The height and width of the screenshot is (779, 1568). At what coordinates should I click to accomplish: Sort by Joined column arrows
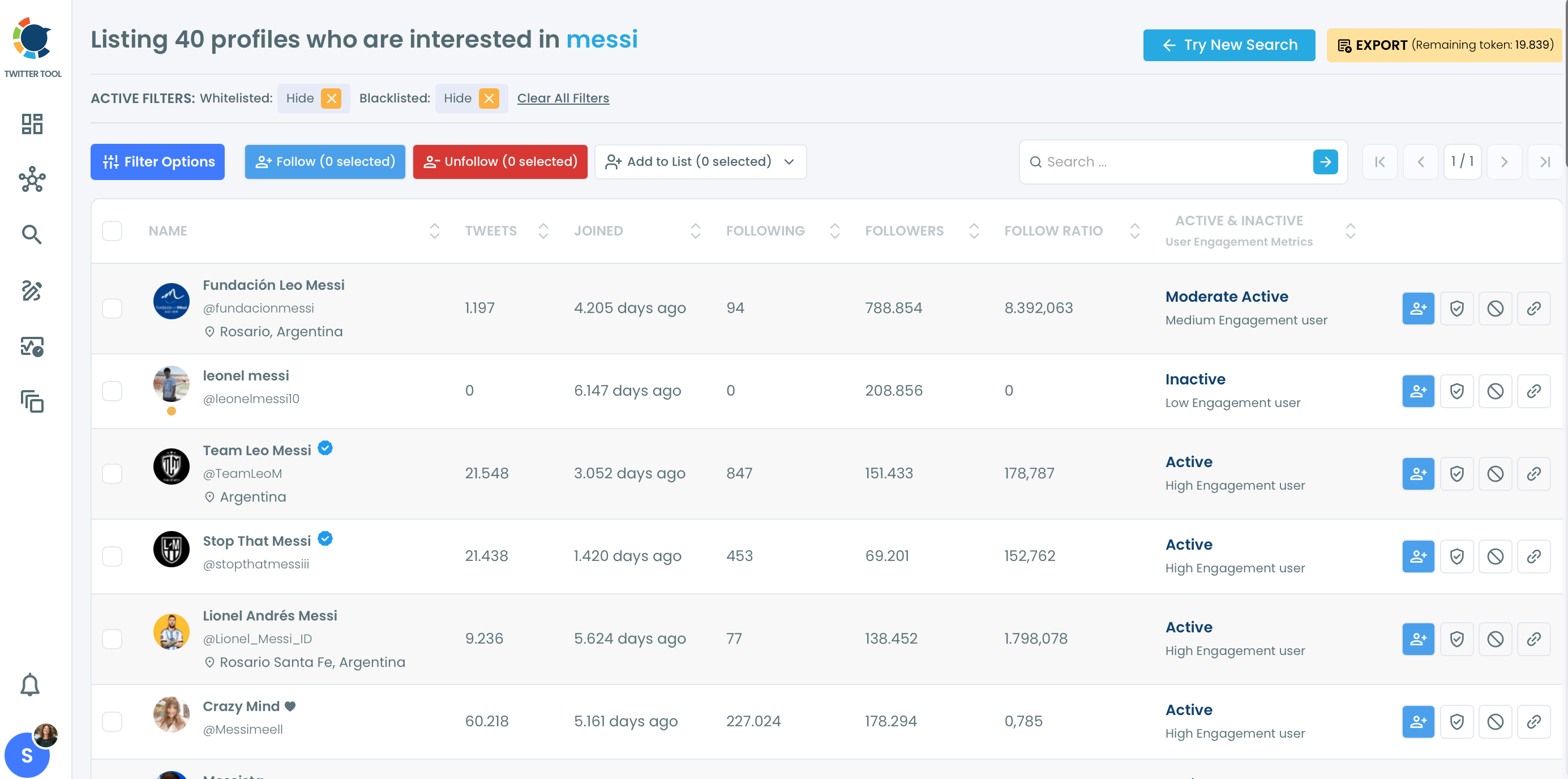point(696,231)
